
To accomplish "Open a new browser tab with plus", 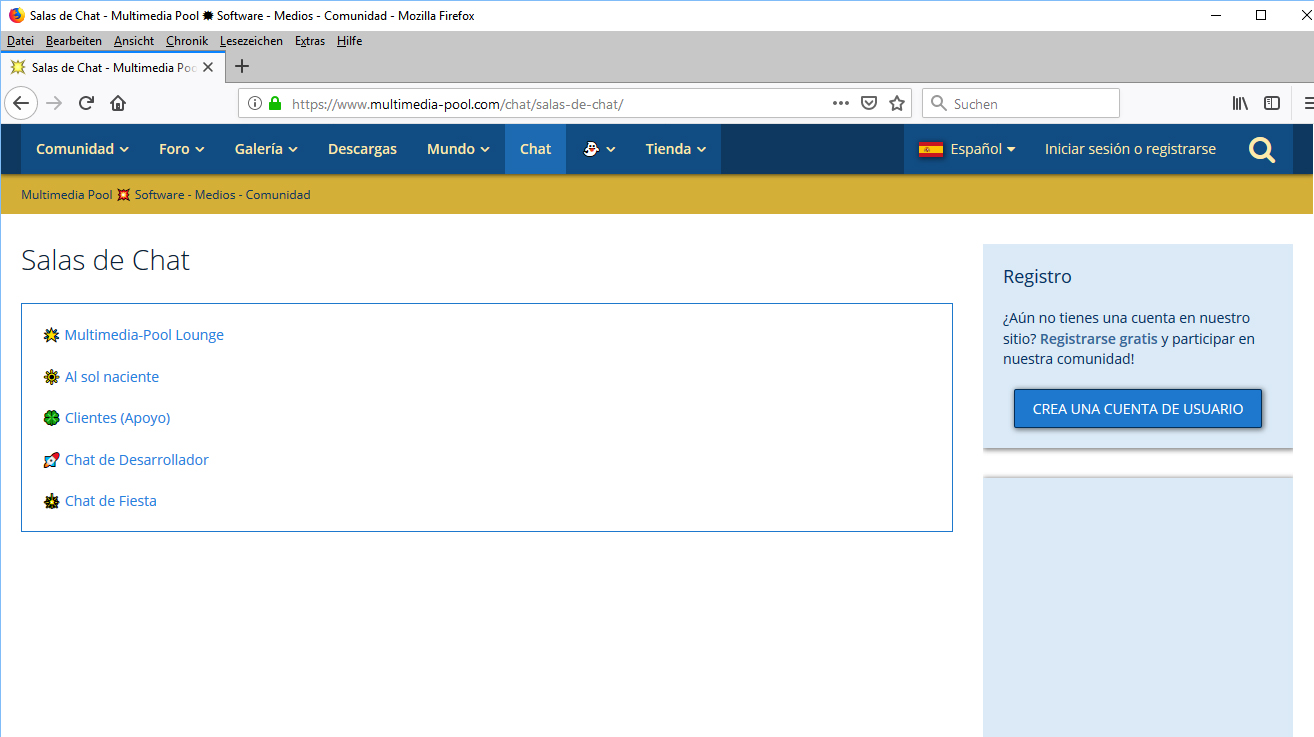I will click(x=241, y=67).
